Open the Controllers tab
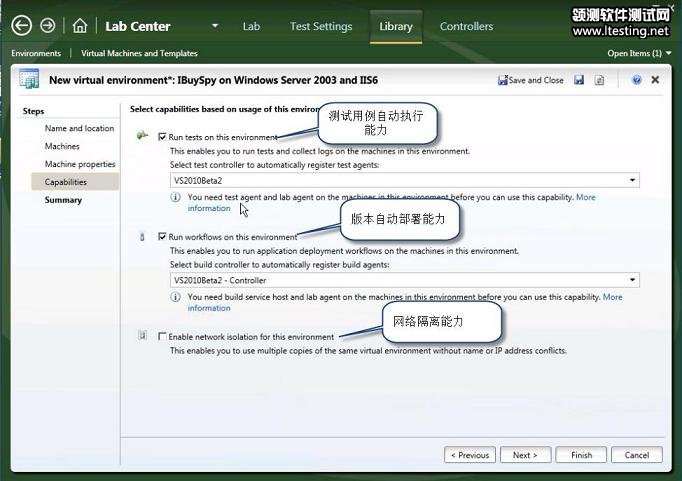682x481 pixels. tap(466, 26)
